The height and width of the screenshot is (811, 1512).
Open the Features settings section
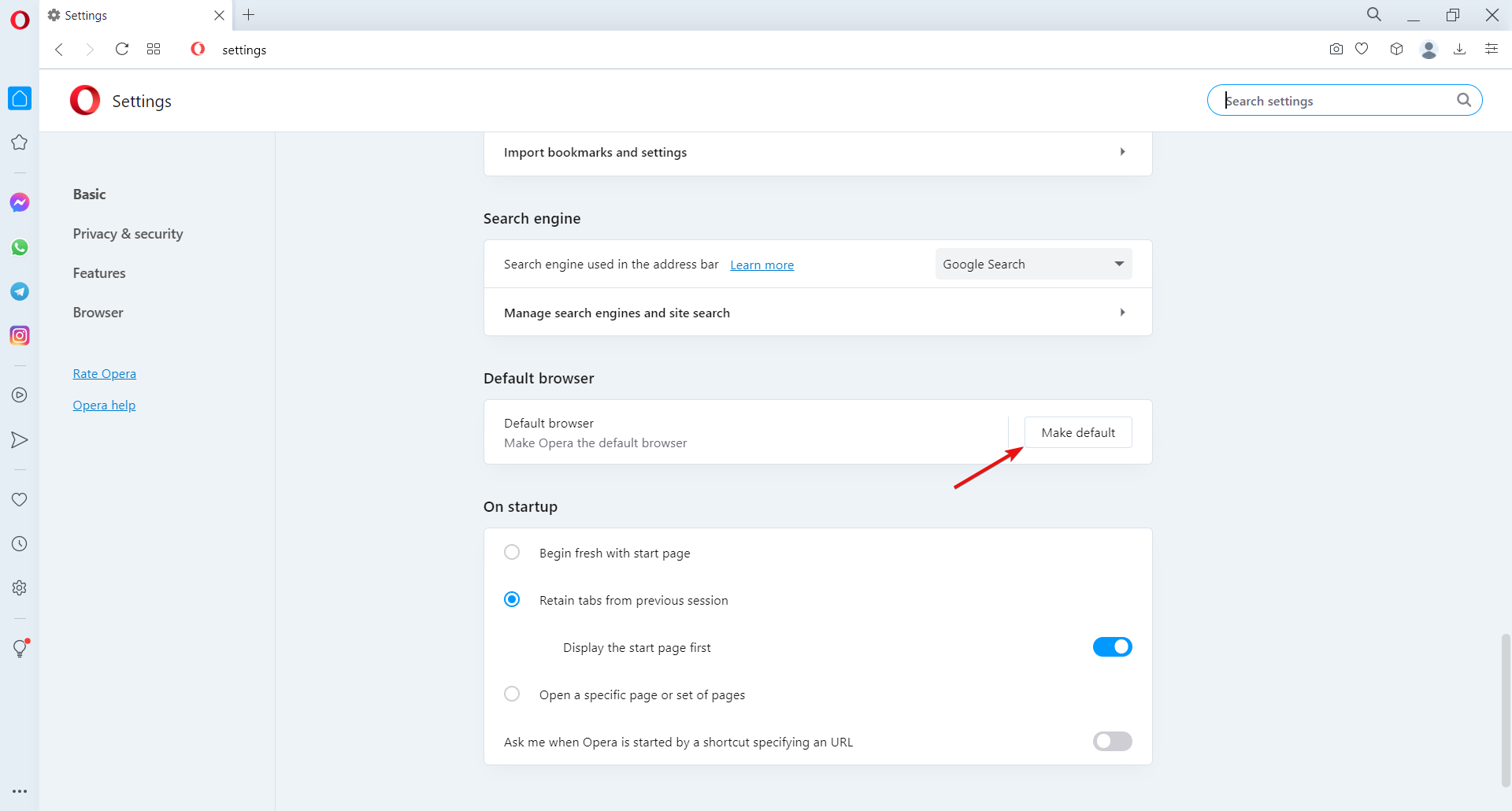click(x=99, y=273)
